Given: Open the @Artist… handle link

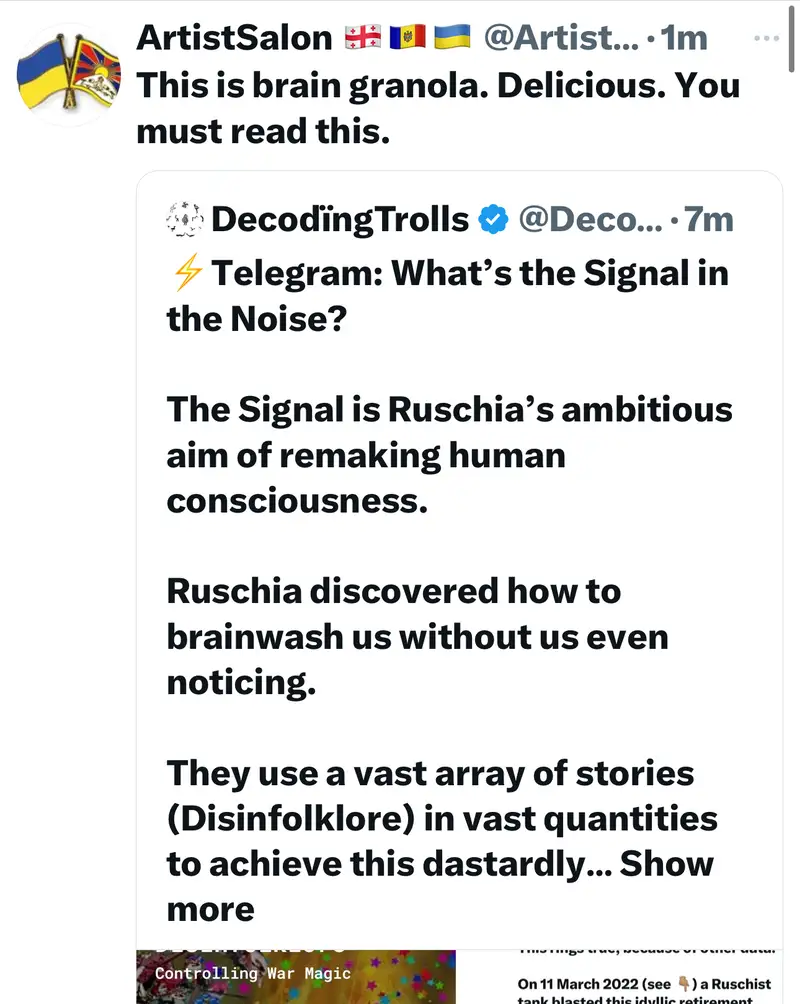Looking at the screenshot, I should click(x=561, y=38).
